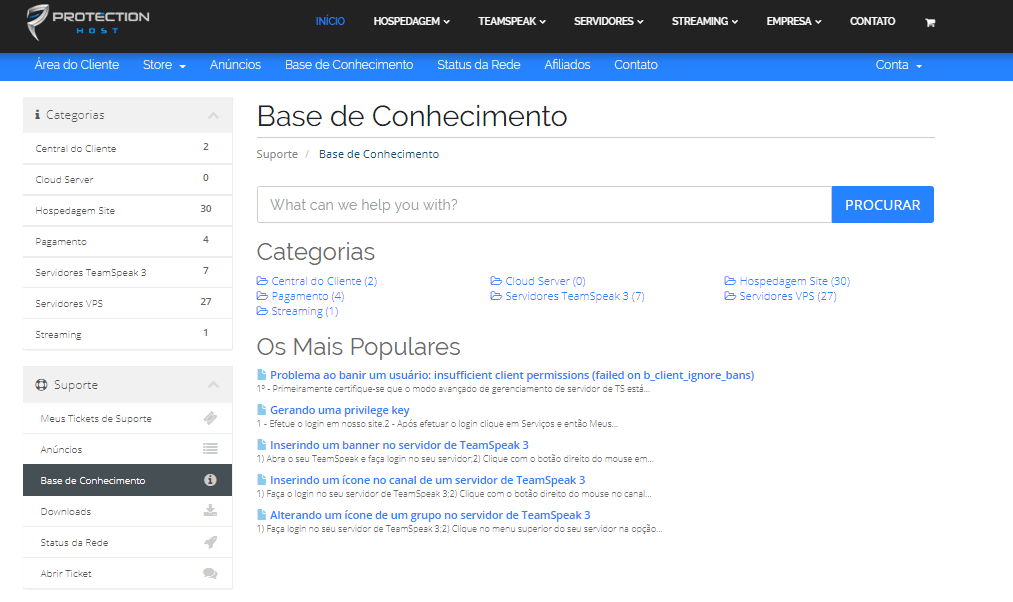Expand the STREAMING dropdown menu
1013x602 pixels.
(705, 21)
